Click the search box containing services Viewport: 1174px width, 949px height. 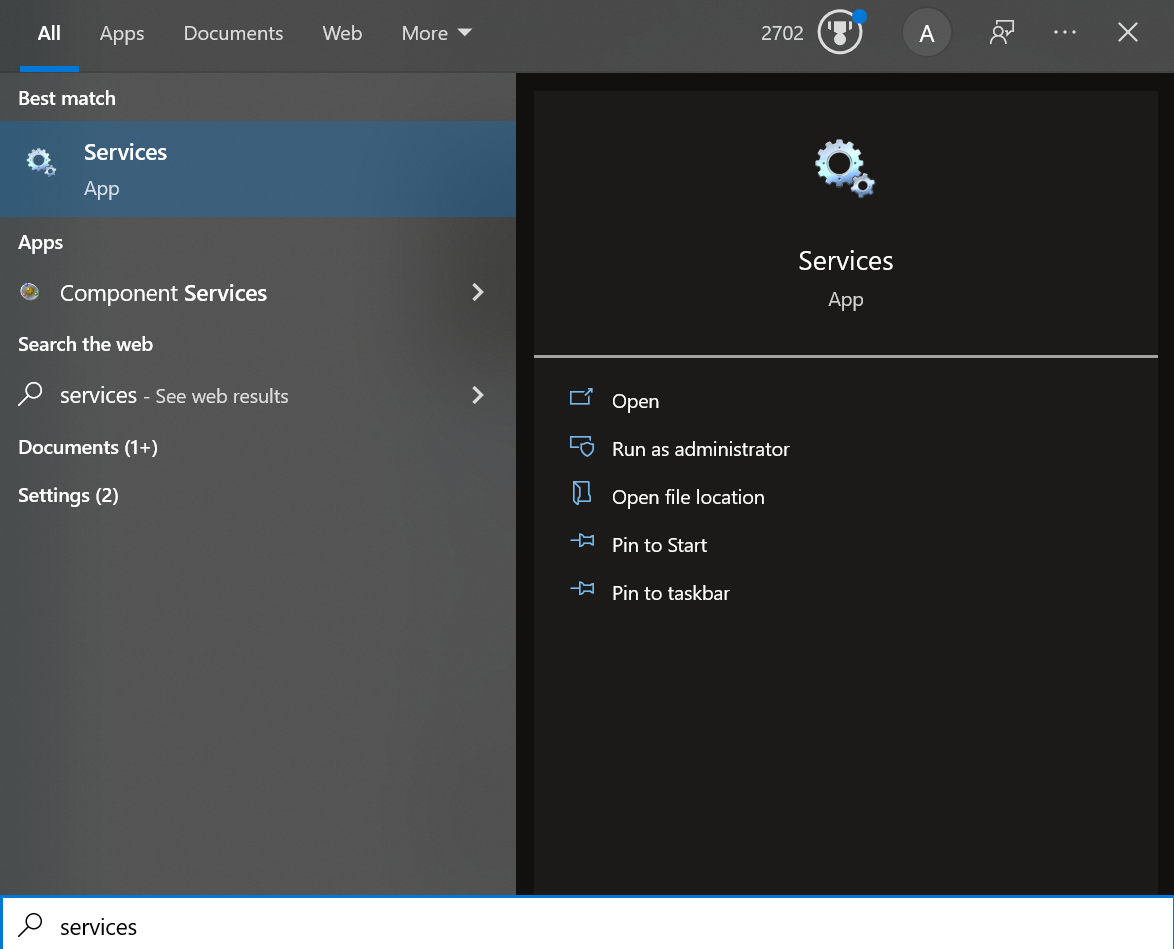coord(587,926)
